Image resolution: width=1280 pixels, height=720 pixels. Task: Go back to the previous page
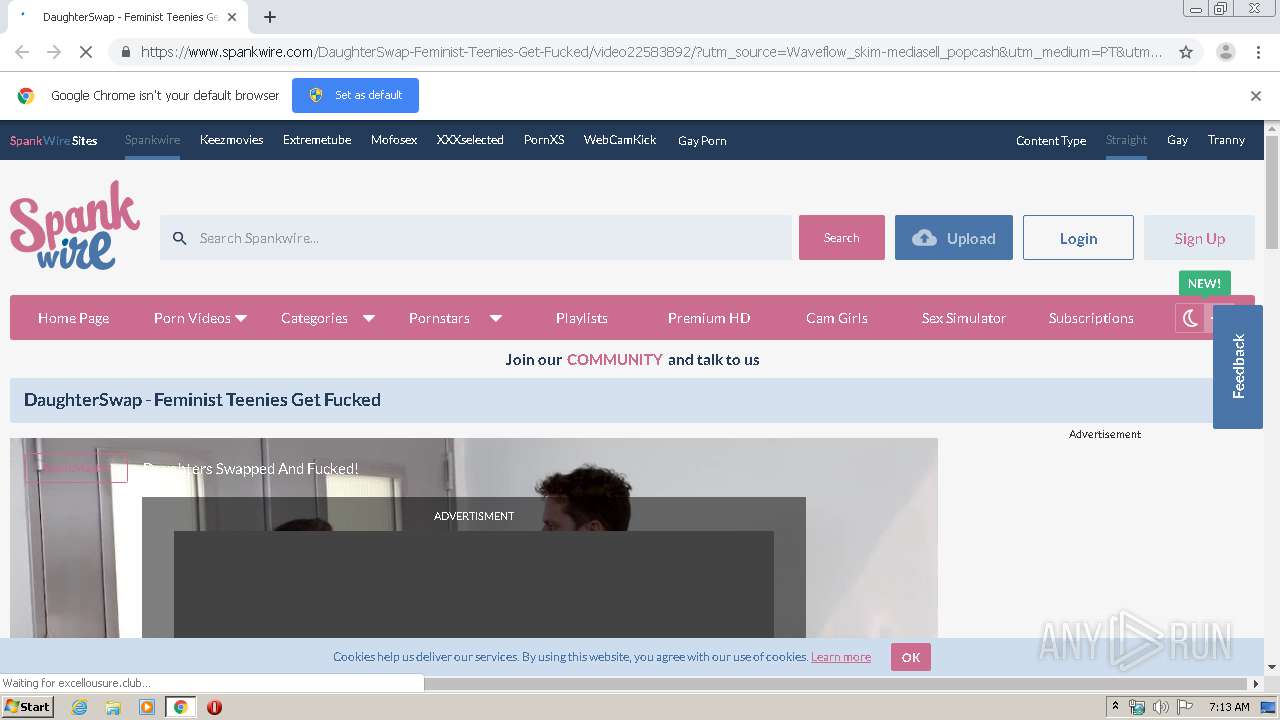(x=22, y=52)
